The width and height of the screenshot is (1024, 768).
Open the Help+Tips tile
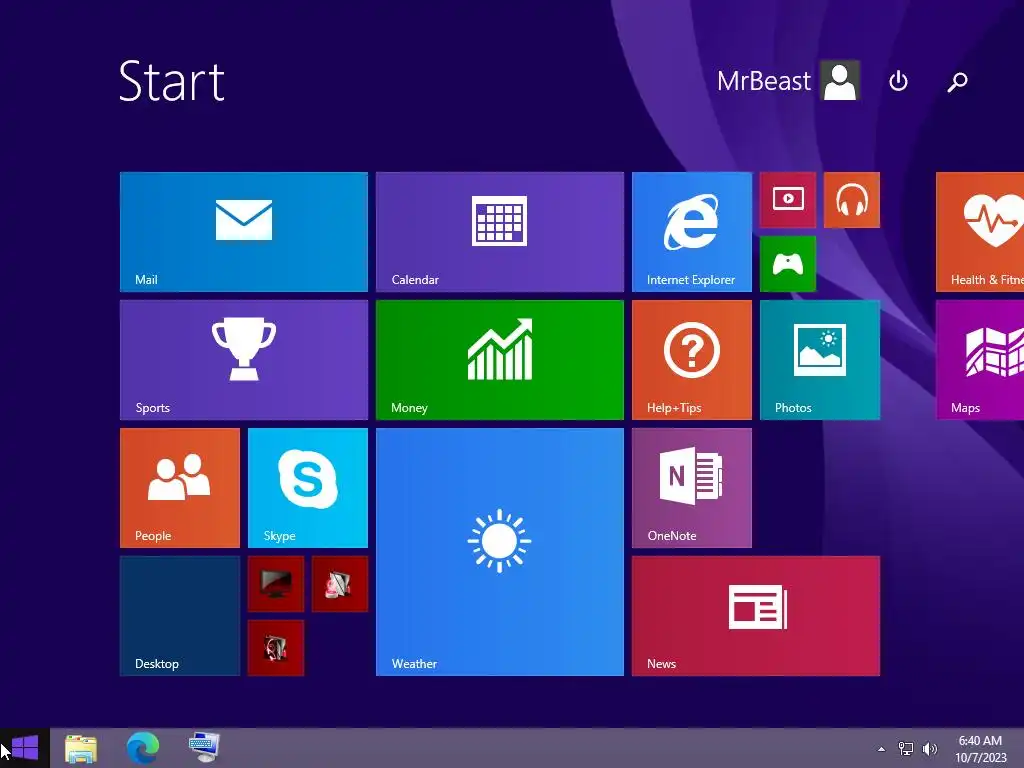692,360
